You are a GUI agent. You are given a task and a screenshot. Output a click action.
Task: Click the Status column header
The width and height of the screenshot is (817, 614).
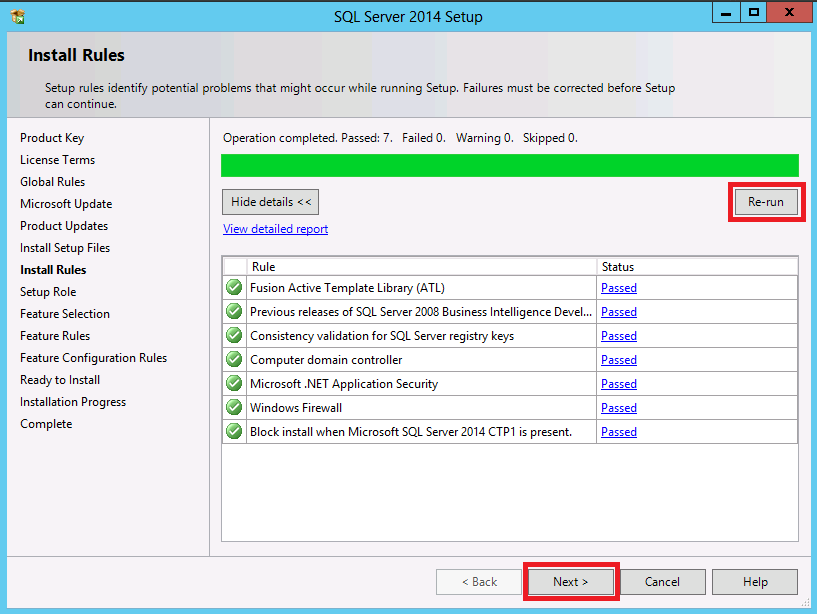pos(697,266)
